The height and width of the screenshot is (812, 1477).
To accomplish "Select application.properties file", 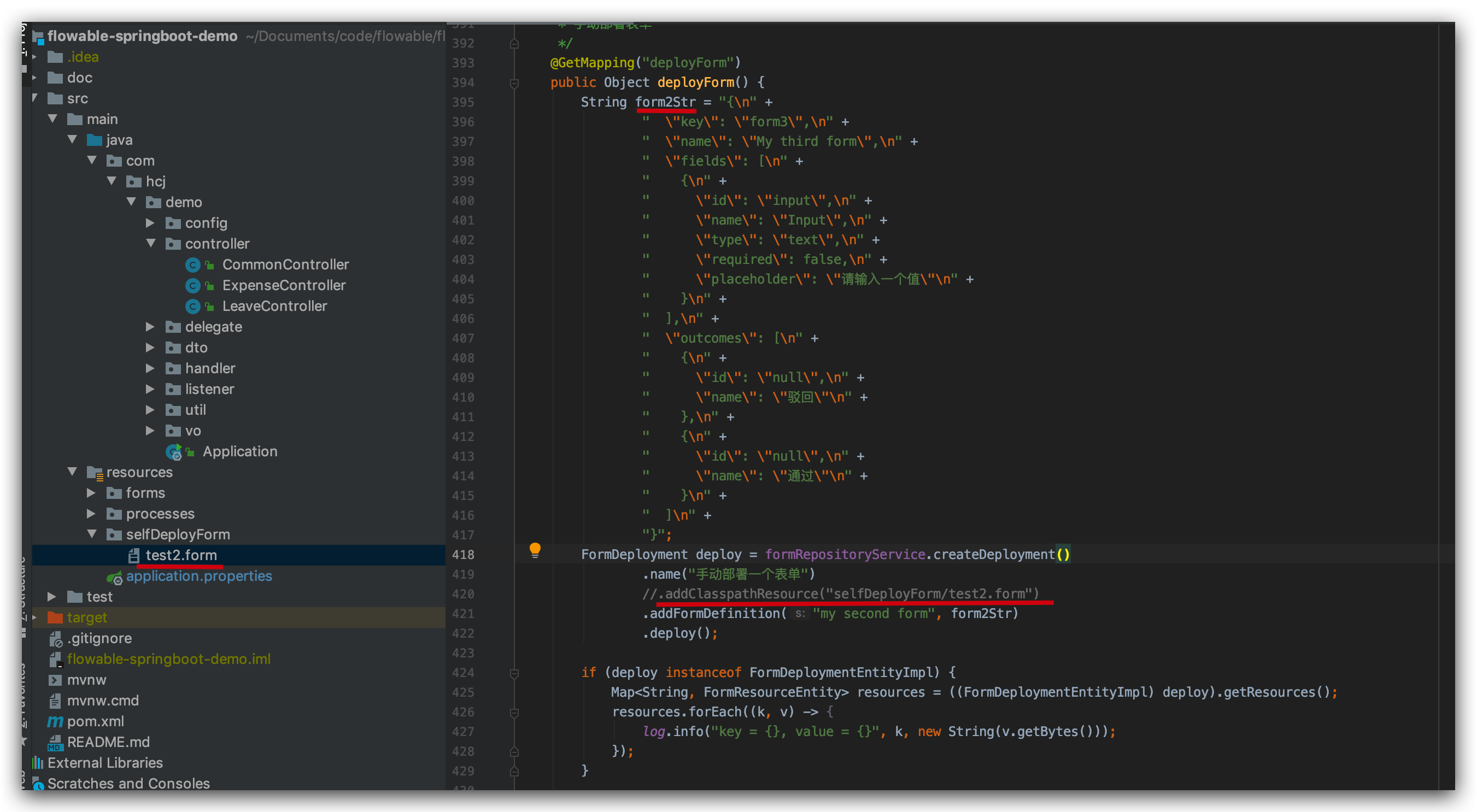I will pos(199,576).
